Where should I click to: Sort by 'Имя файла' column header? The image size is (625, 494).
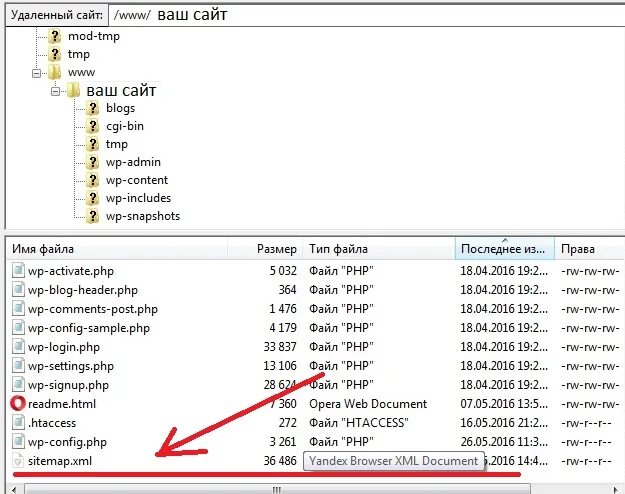point(117,249)
